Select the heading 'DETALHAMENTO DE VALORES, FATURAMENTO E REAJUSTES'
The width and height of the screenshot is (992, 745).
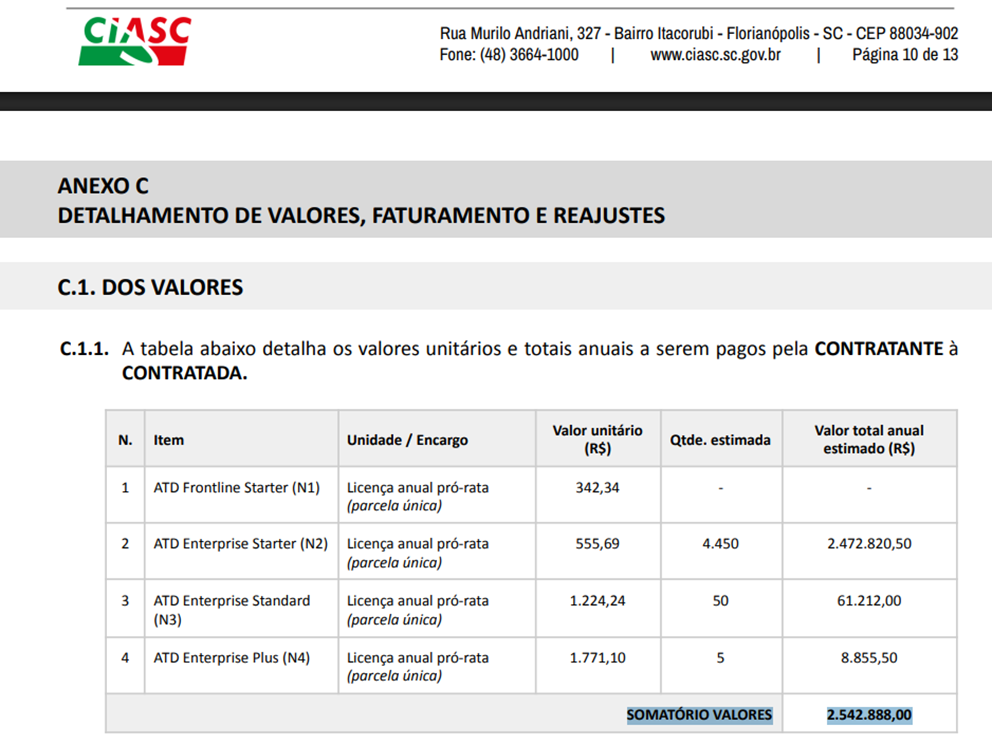(x=361, y=216)
